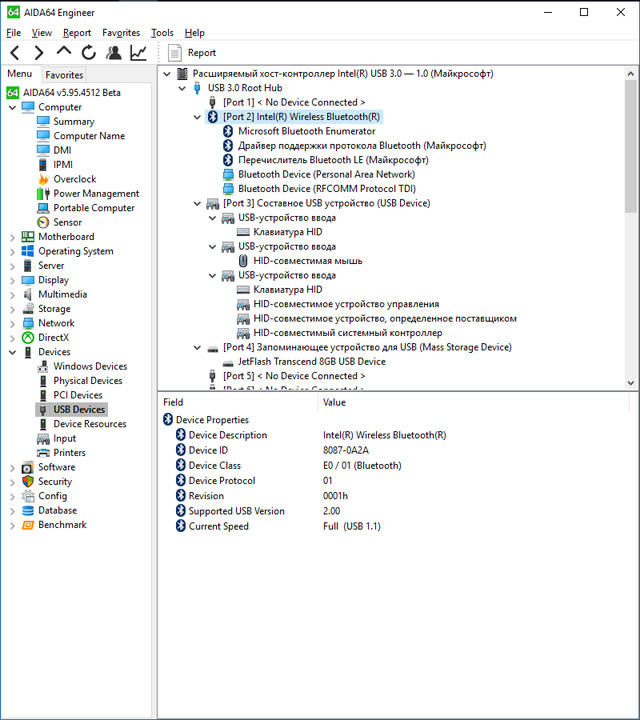640x720 pixels.
Task: Open the user icon in the toolbar
Action: point(113,53)
